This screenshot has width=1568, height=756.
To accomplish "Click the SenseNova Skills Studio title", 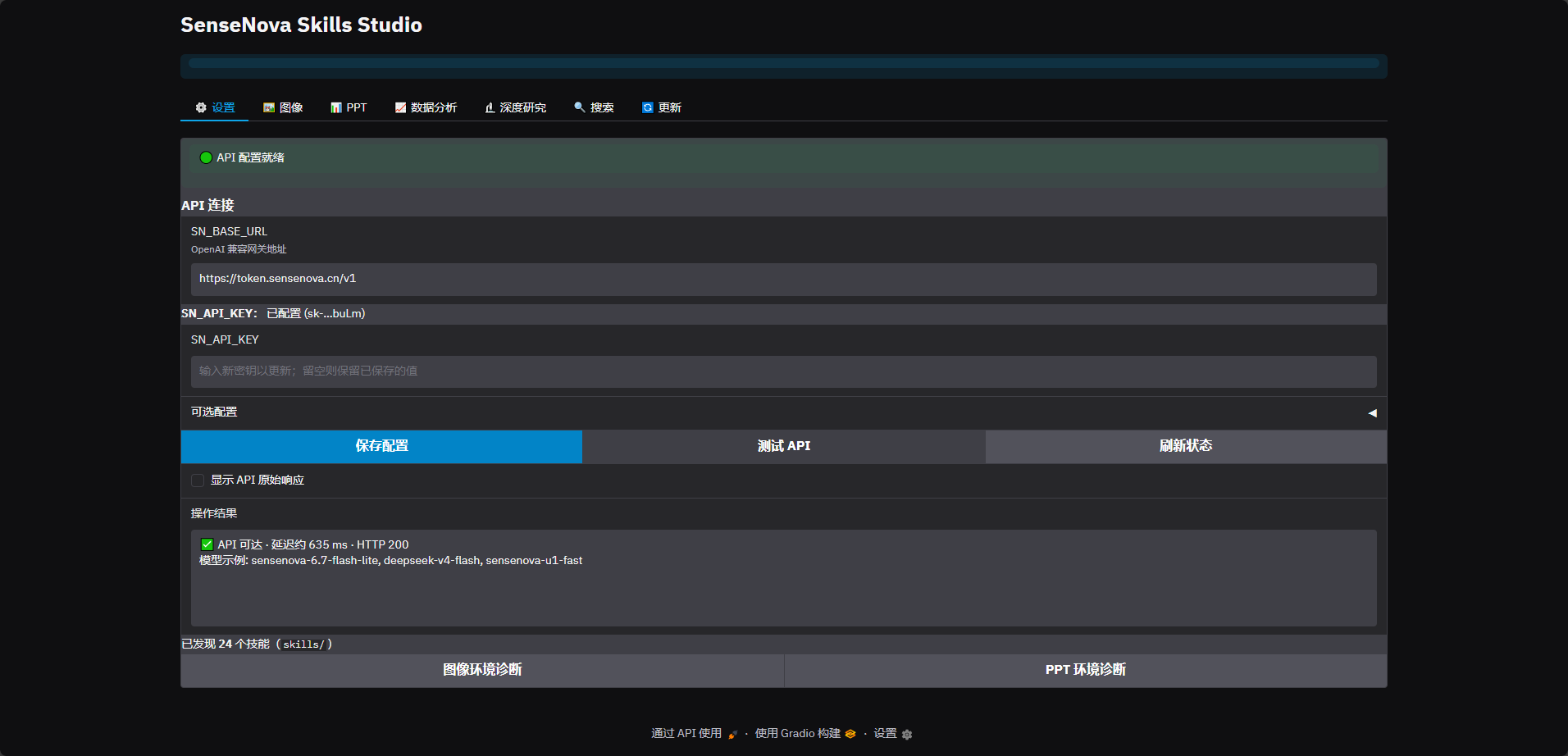I will pyautogui.click(x=301, y=25).
